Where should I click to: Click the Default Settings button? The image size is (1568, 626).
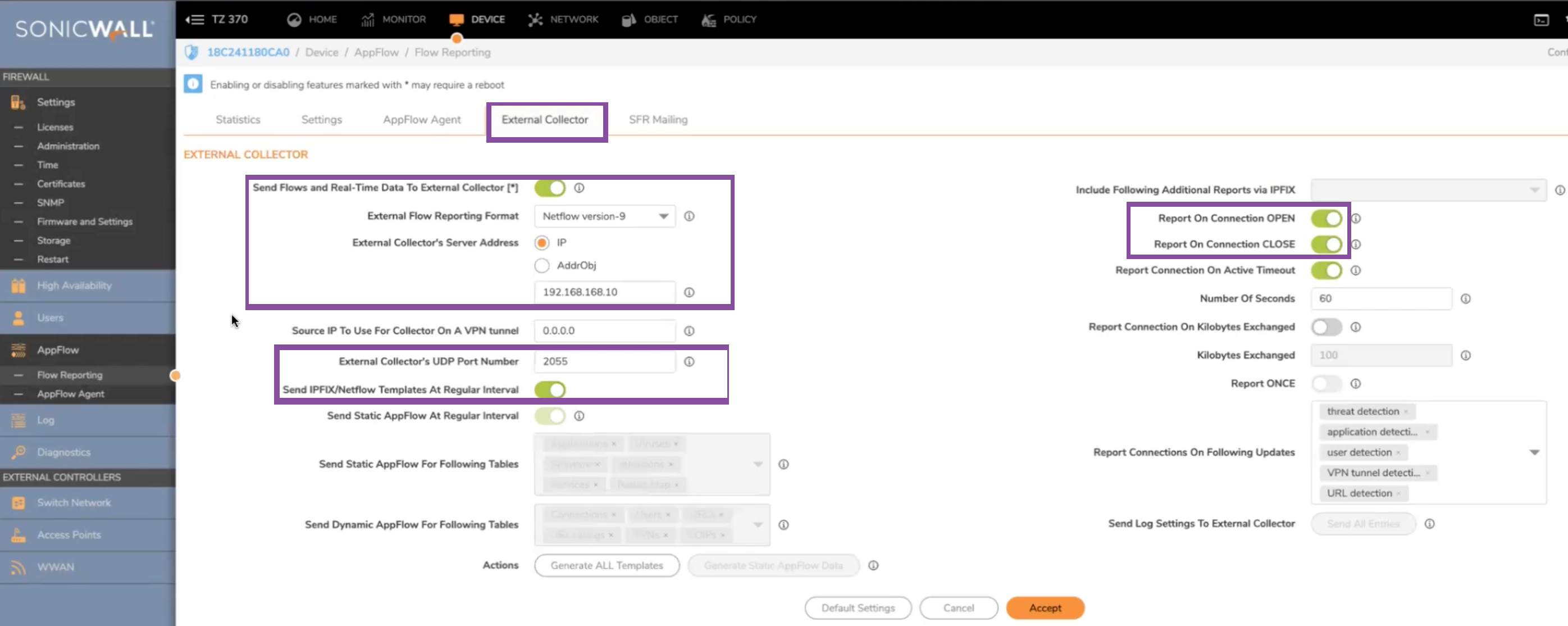coord(858,609)
